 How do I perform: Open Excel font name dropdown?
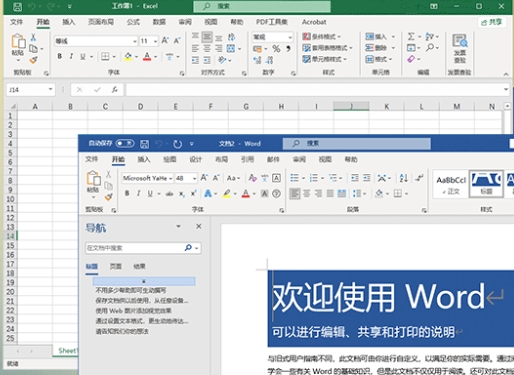coord(134,41)
